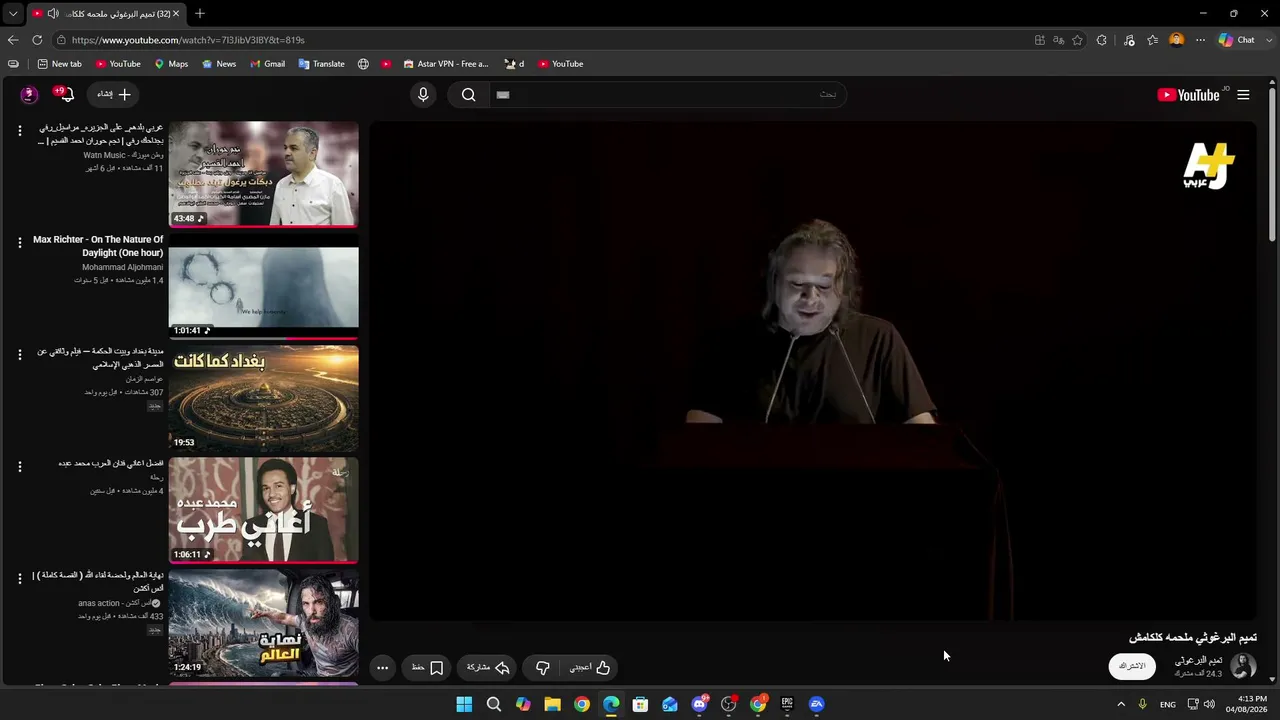The image size is (1280, 720).
Task: Open the browser tab search dropdown
Action: click(x=13, y=14)
